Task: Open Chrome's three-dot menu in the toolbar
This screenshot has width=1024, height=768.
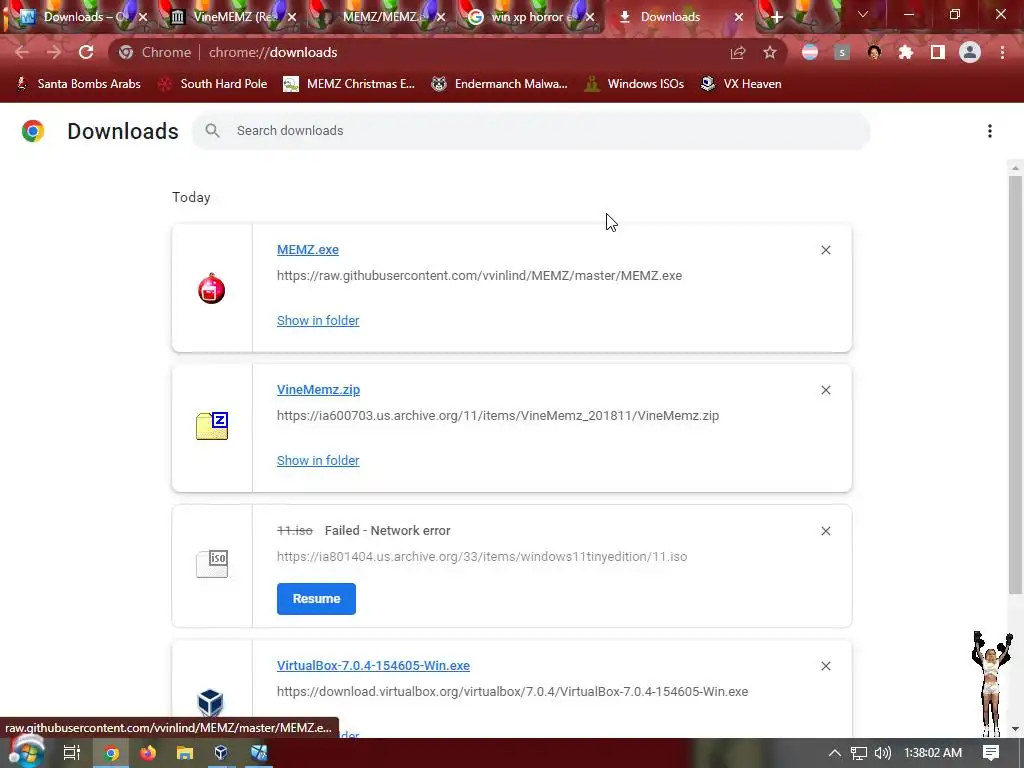Action: [1002, 52]
